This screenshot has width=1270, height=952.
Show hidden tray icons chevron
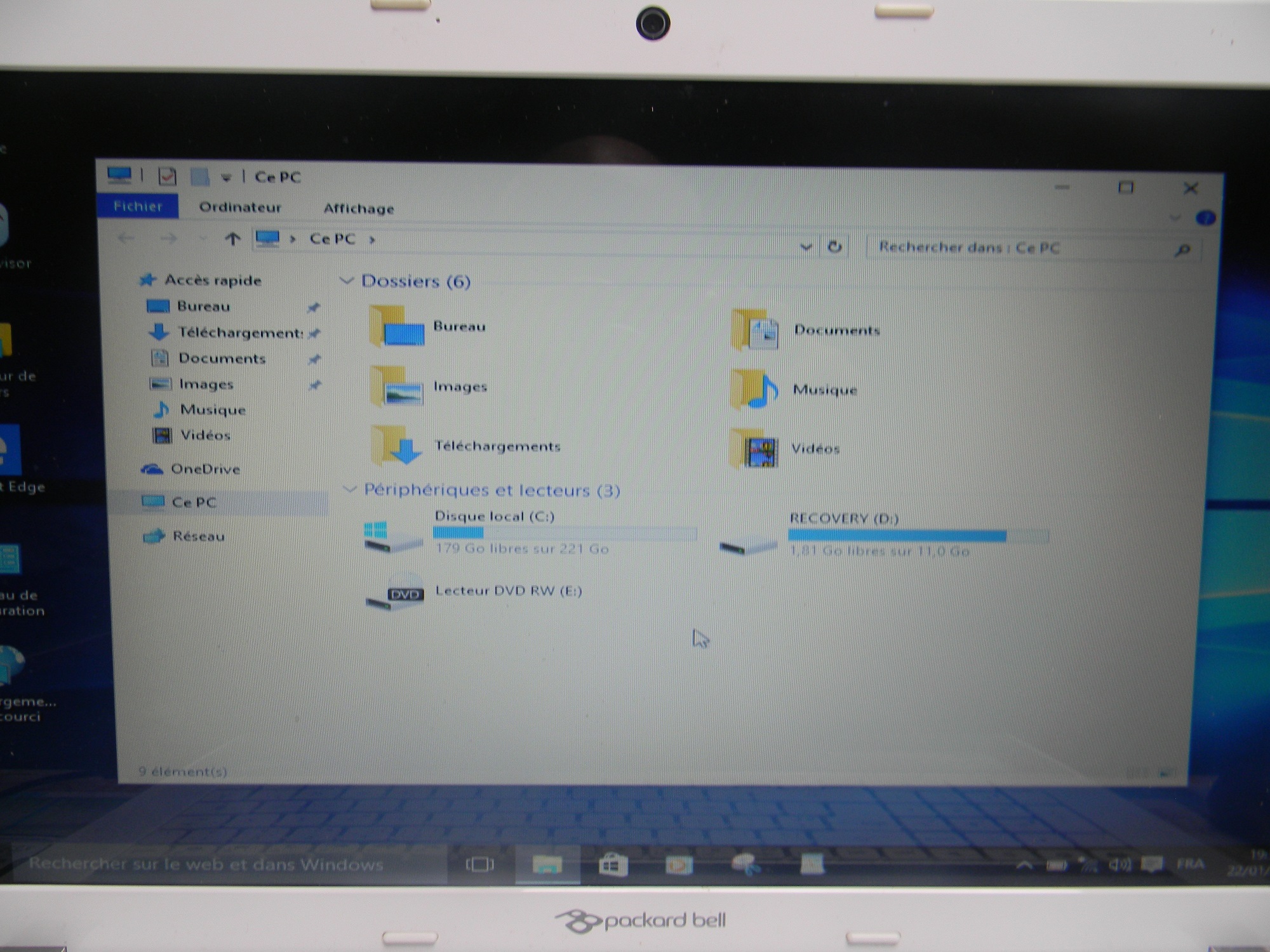pyautogui.click(x=1024, y=865)
